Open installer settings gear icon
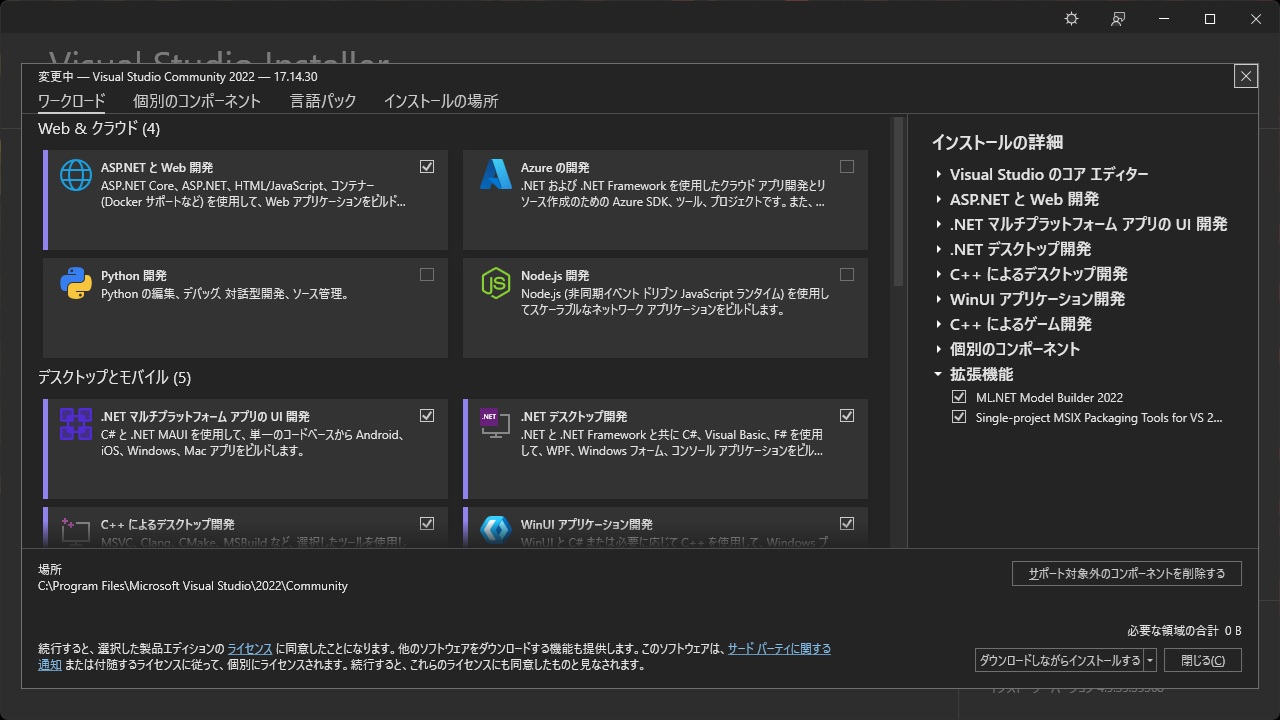This screenshot has height=720, width=1280. point(1071,19)
